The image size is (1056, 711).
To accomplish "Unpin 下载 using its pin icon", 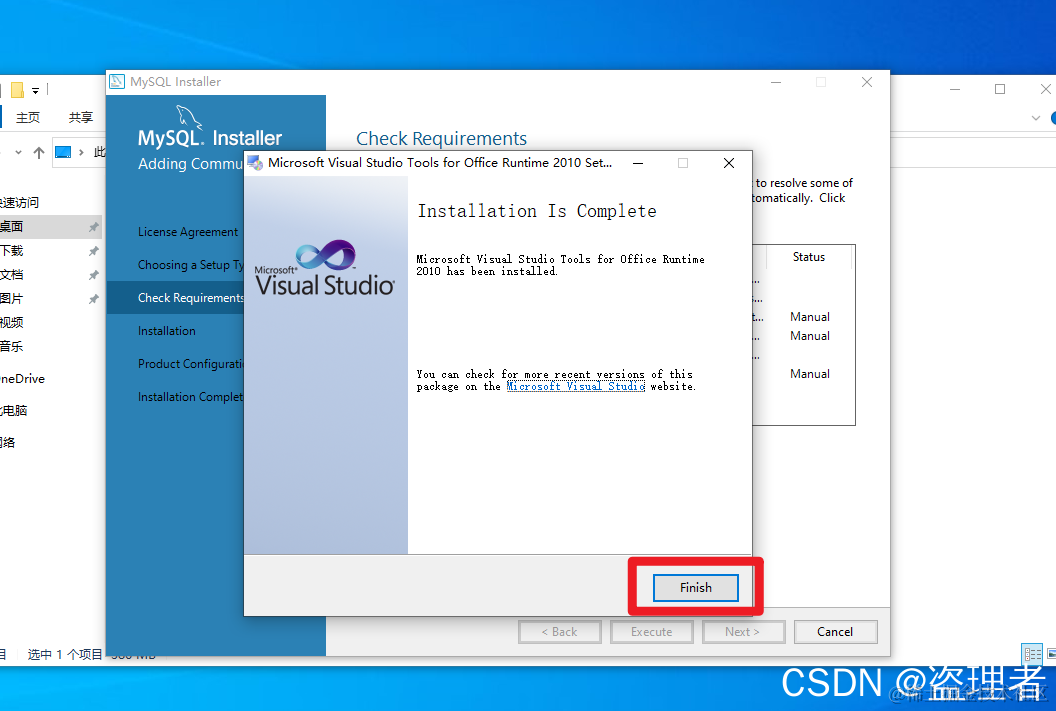I will tap(94, 251).
